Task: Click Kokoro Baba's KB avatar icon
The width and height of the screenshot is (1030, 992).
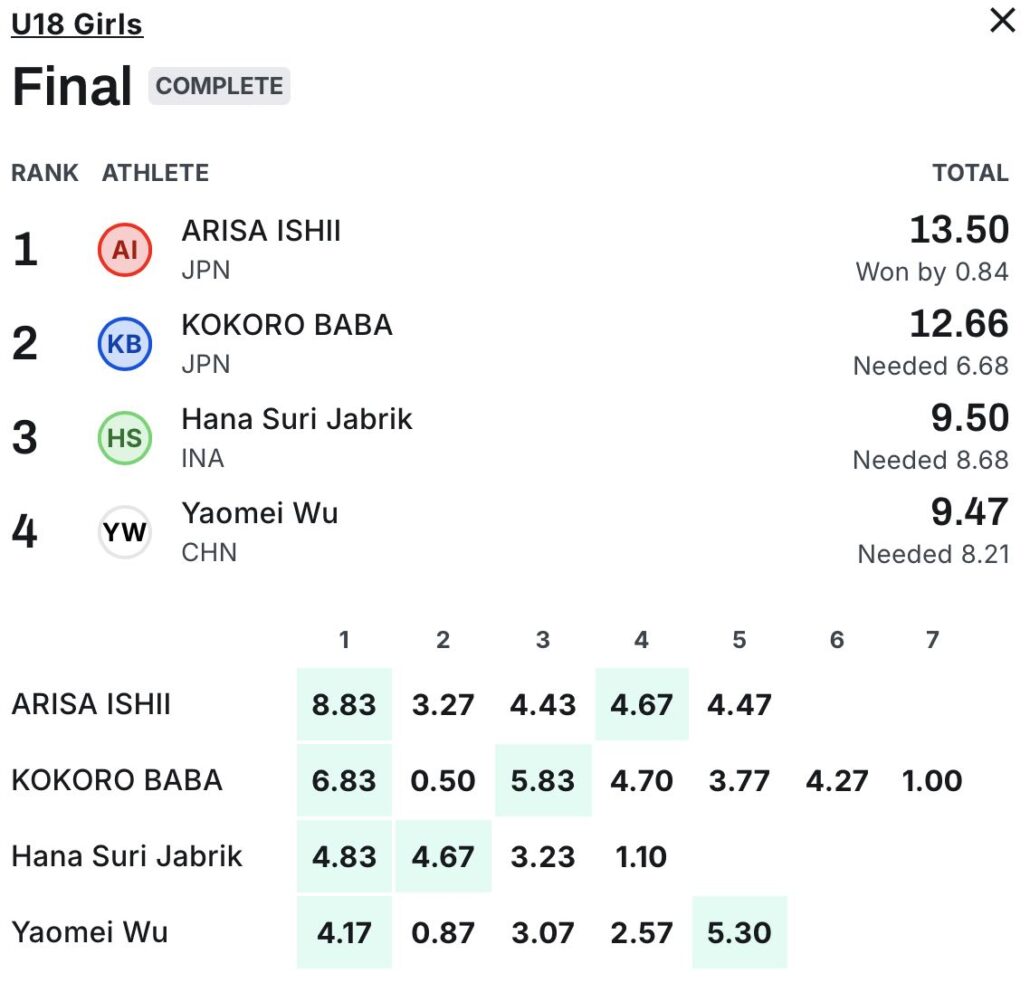Action: click(125, 343)
